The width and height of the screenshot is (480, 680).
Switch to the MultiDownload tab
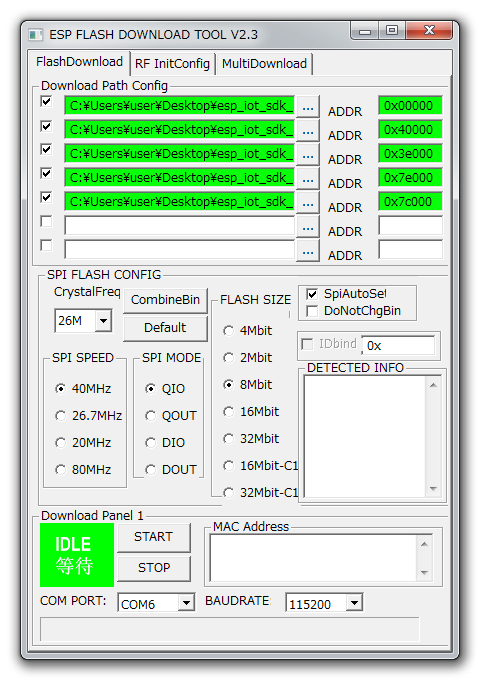click(264, 64)
